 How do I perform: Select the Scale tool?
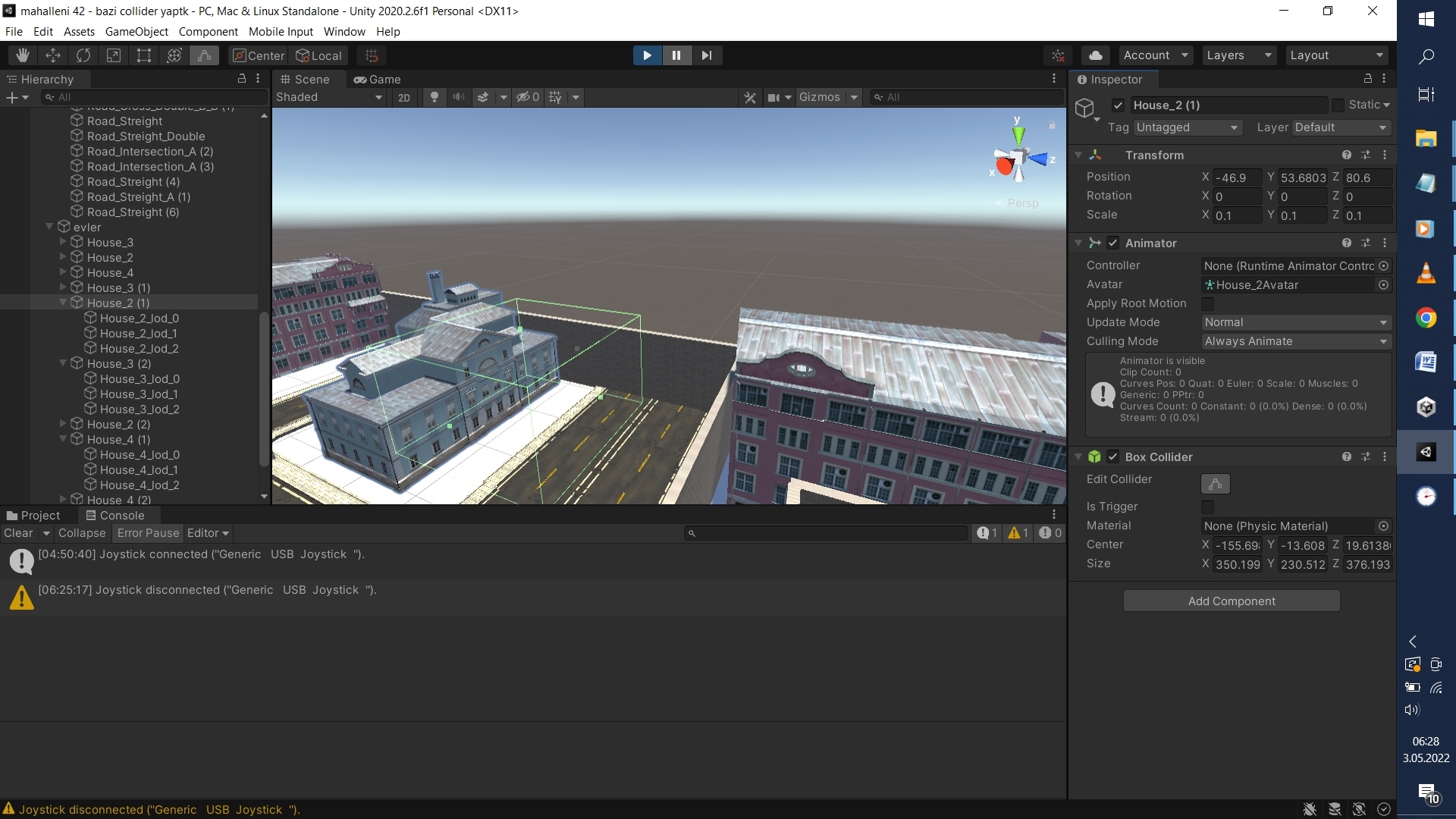point(114,55)
